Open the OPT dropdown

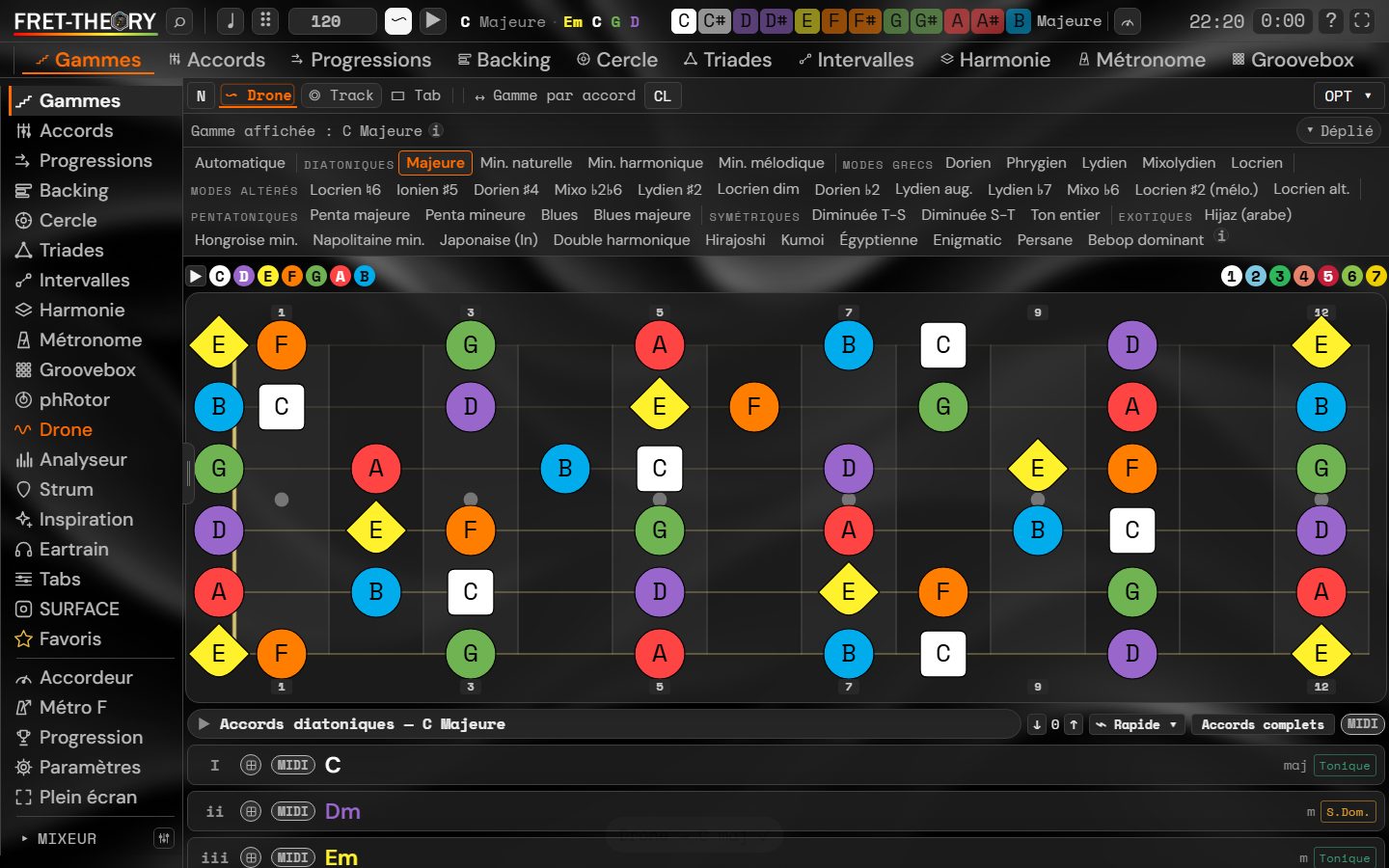[1348, 95]
